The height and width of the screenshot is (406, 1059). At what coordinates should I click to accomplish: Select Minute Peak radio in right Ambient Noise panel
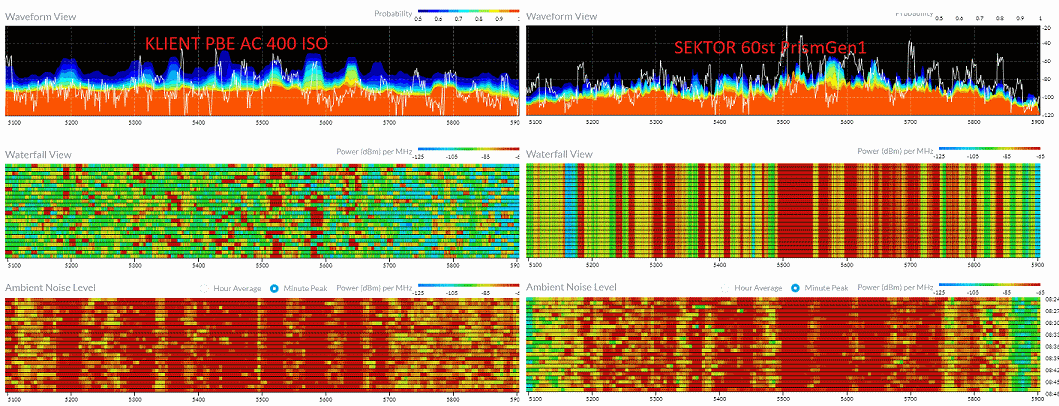click(795, 288)
